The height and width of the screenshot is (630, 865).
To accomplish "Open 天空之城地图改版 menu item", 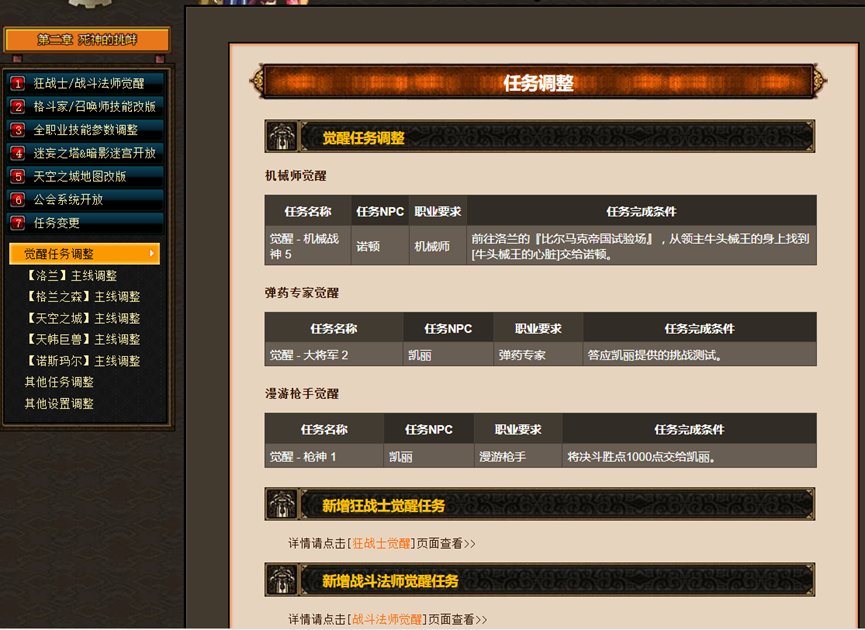I will (x=86, y=176).
